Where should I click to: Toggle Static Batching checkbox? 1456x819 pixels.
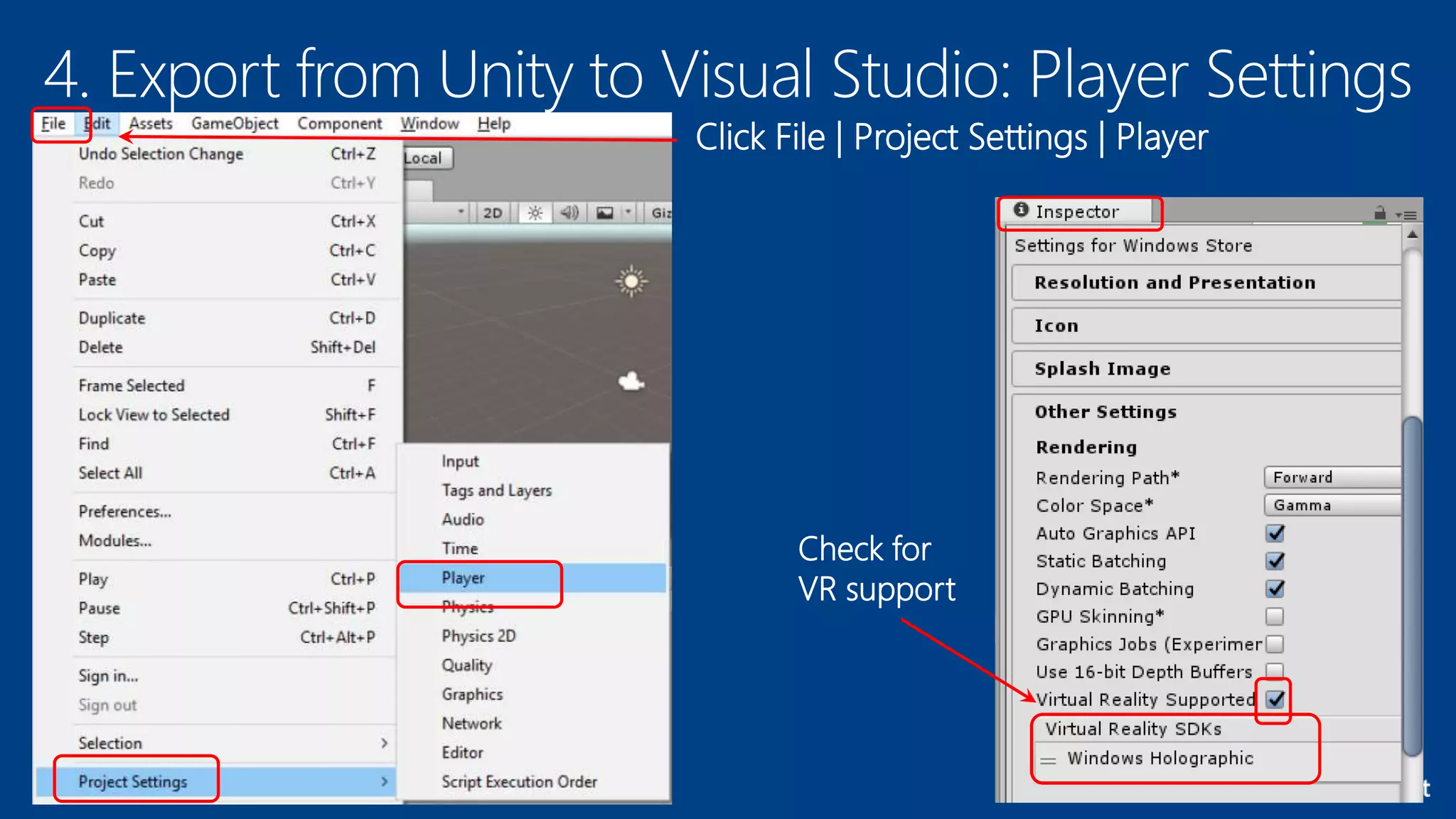[1275, 561]
